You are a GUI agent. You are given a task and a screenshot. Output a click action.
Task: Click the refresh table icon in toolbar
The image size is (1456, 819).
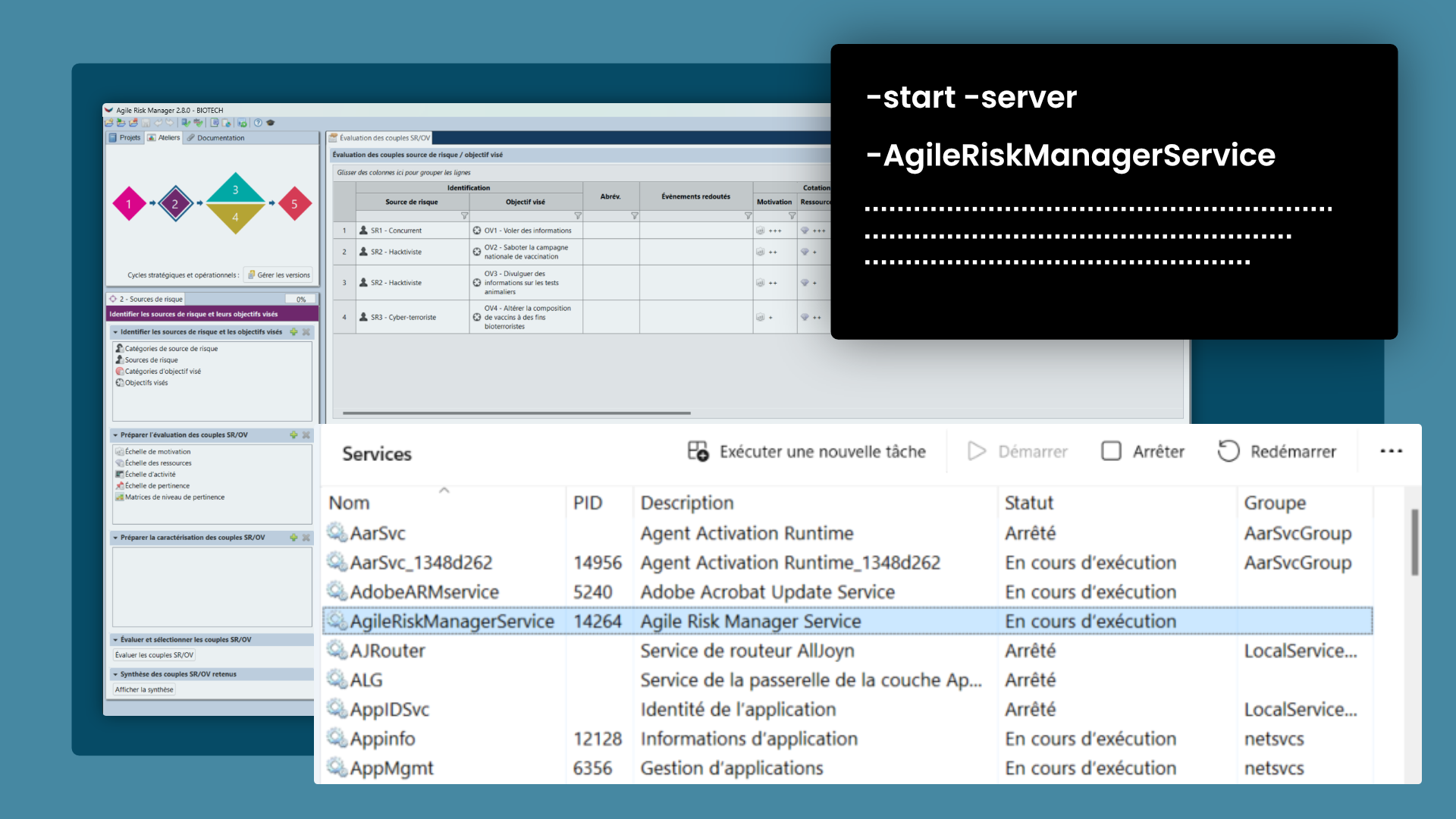coord(243,123)
